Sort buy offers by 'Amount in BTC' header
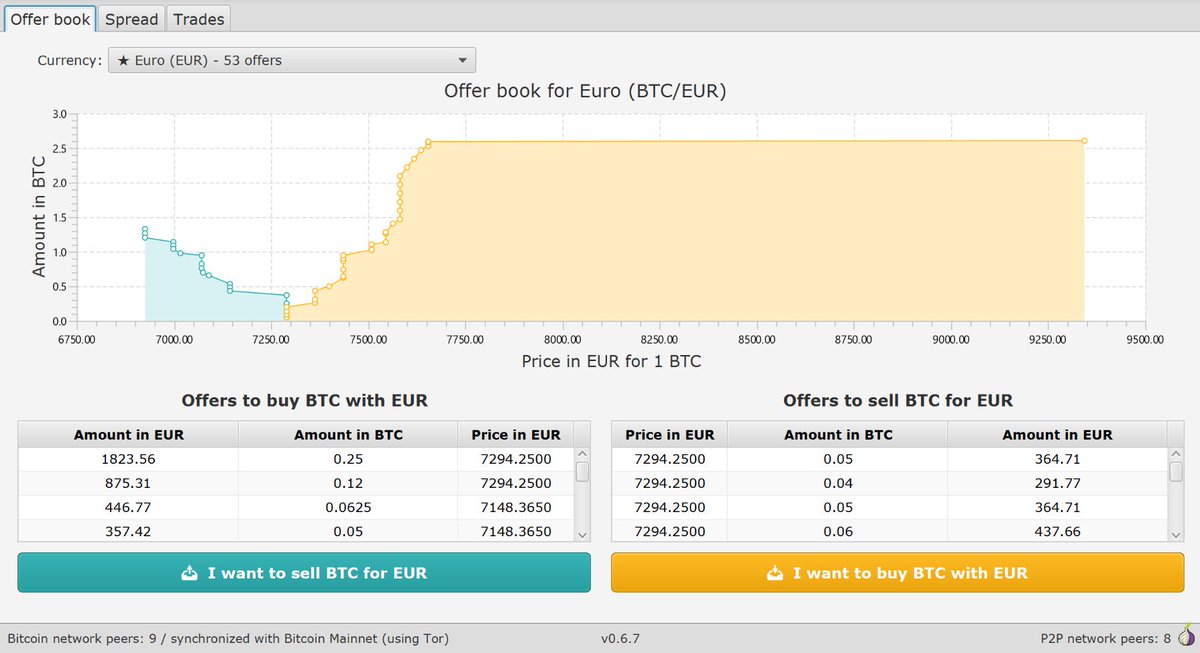 point(348,434)
